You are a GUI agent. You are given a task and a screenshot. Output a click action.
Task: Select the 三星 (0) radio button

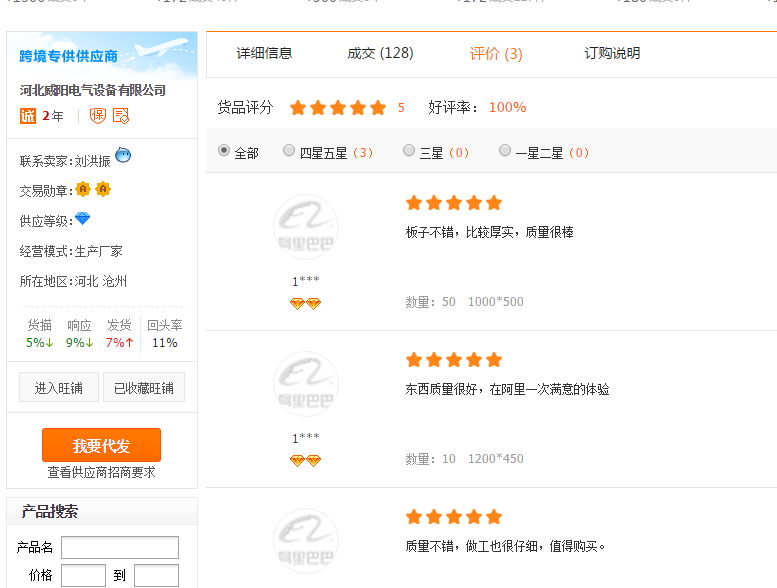pos(409,150)
